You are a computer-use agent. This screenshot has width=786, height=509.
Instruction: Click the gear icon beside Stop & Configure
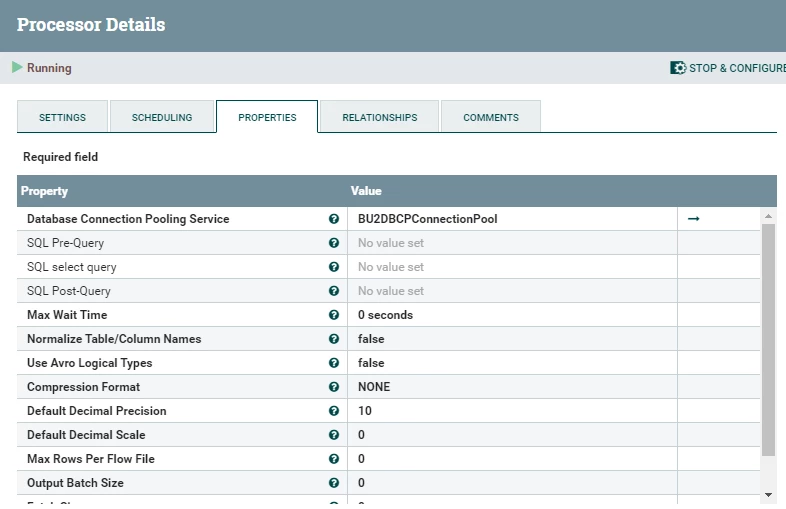tap(678, 68)
